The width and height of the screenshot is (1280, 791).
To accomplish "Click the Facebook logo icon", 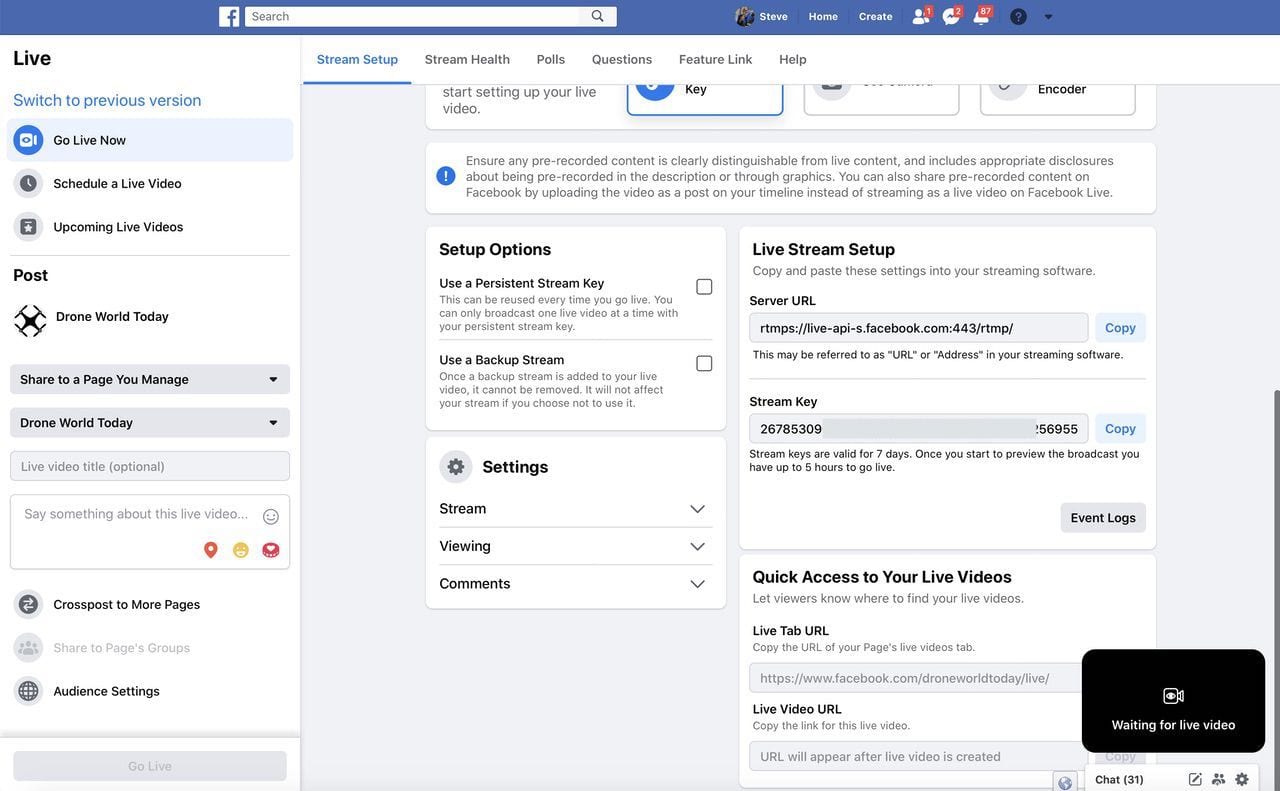I will 229,16.
